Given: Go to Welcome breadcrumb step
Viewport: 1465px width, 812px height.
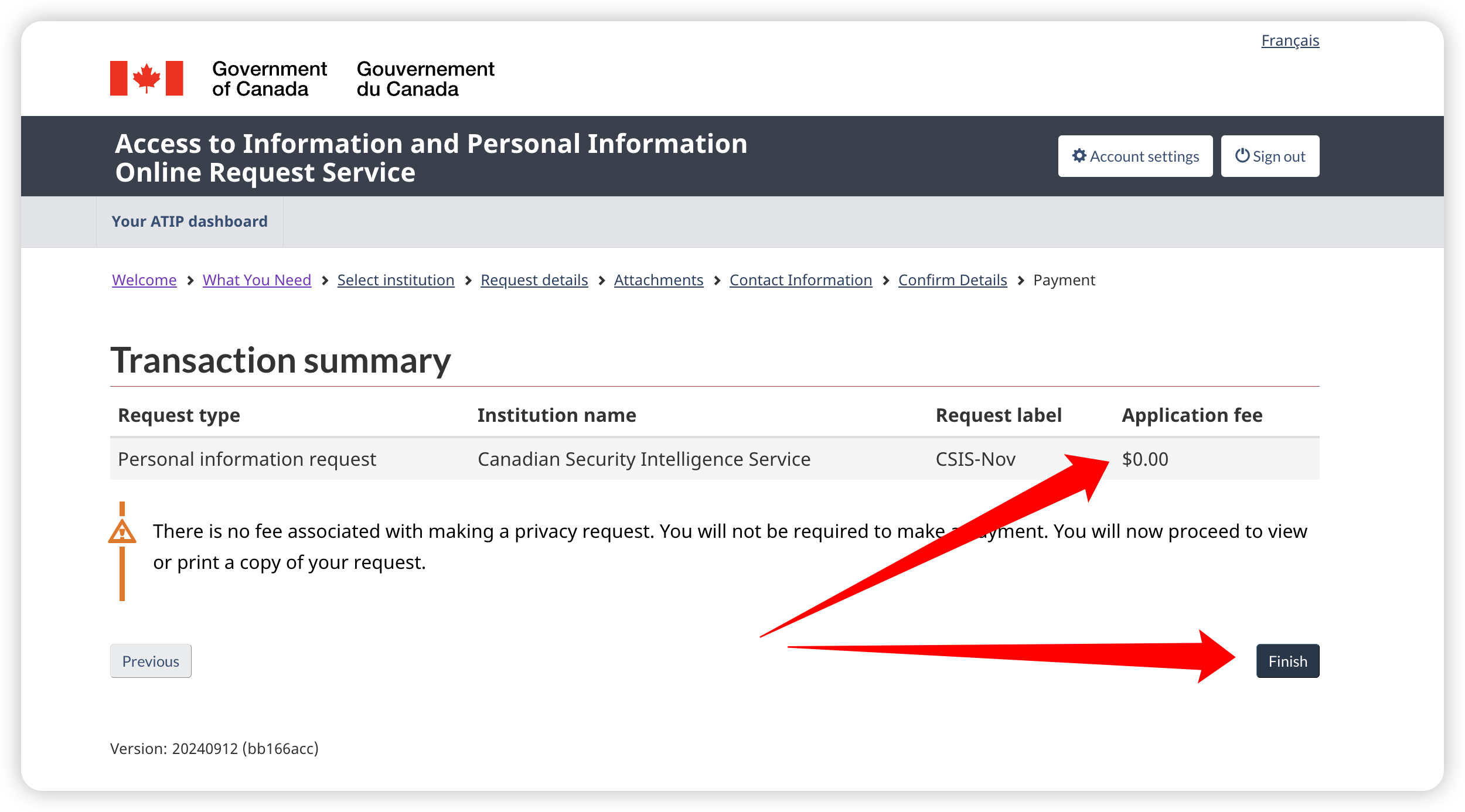Looking at the screenshot, I should pos(144,280).
